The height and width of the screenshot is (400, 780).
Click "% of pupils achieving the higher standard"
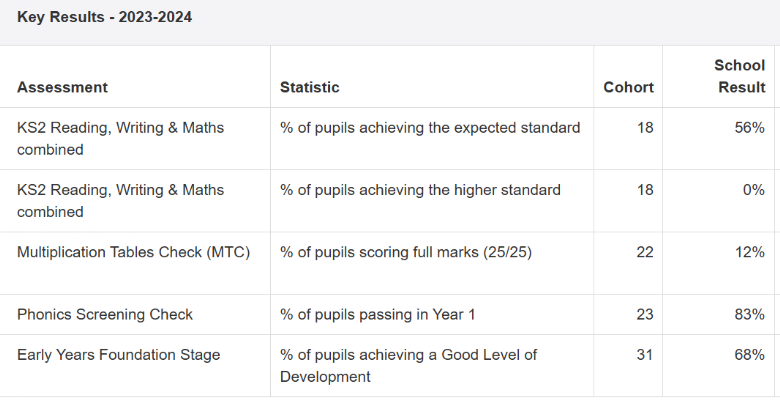pyautogui.click(x=420, y=190)
